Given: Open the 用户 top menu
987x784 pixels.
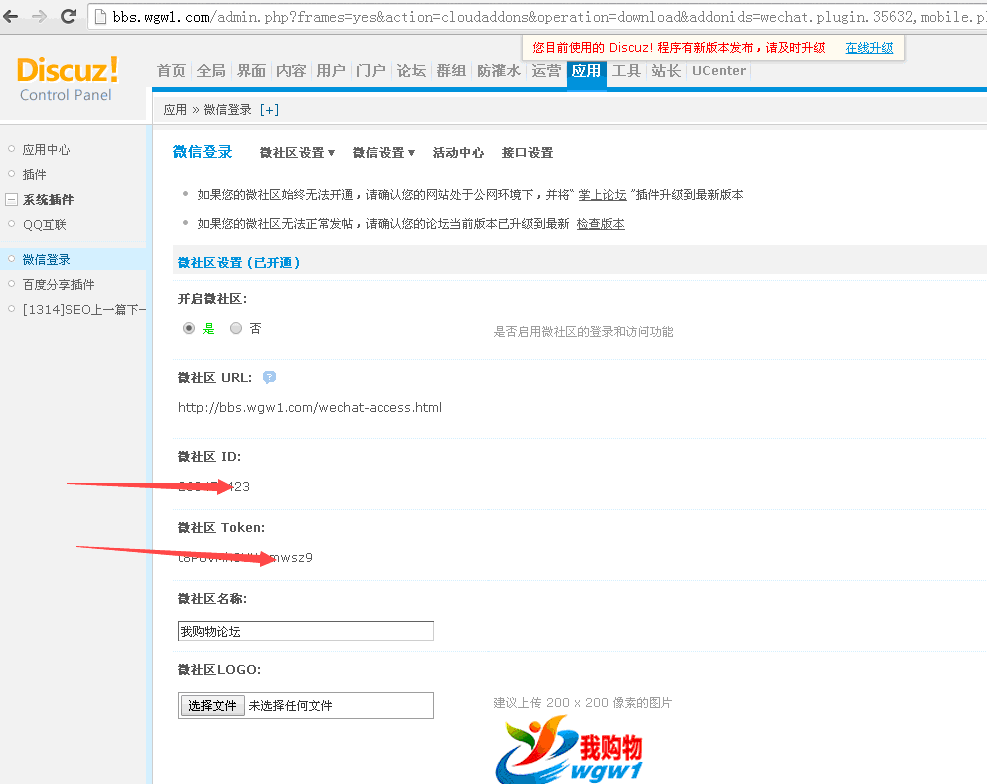Looking at the screenshot, I should pos(331,71).
